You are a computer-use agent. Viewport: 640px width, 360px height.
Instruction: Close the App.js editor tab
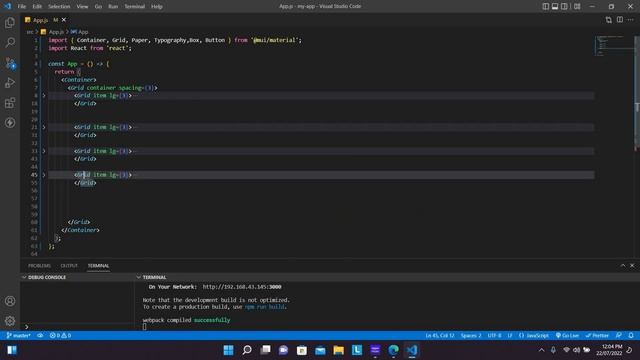click(64, 20)
